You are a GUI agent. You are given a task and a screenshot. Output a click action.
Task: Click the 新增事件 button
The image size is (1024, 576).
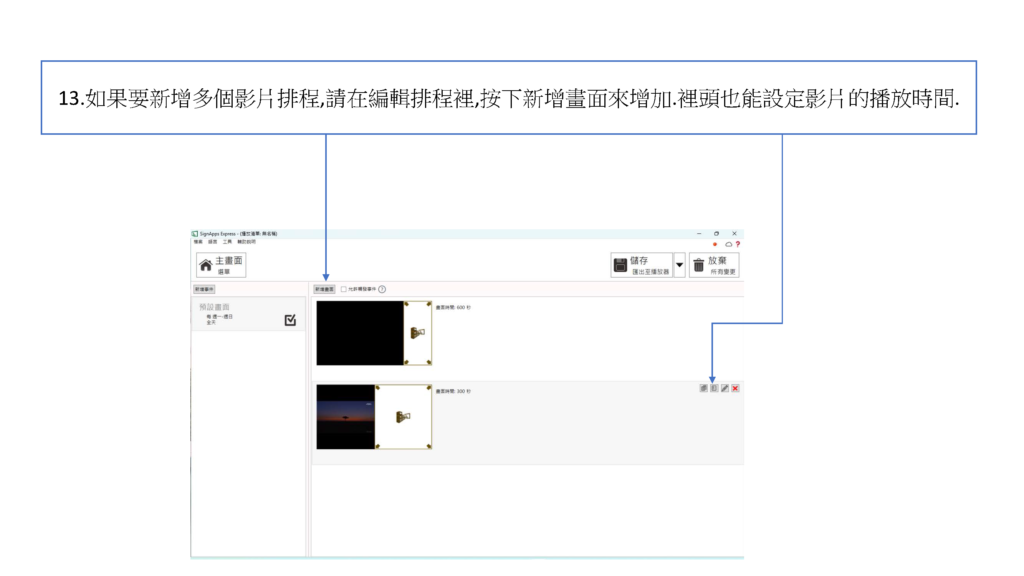click(x=204, y=289)
